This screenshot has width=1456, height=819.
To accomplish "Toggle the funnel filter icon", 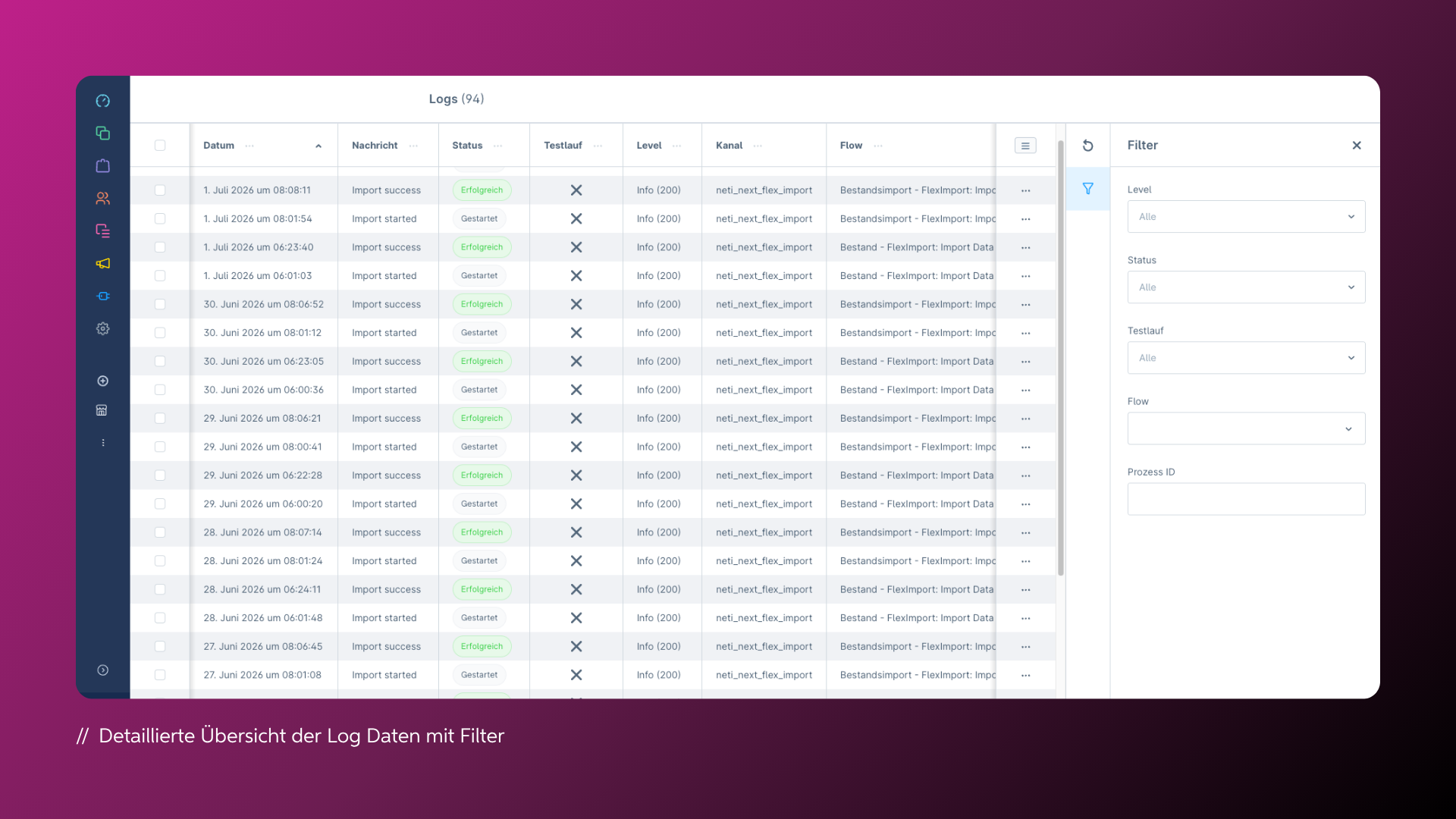I will [x=1087, y=189].
